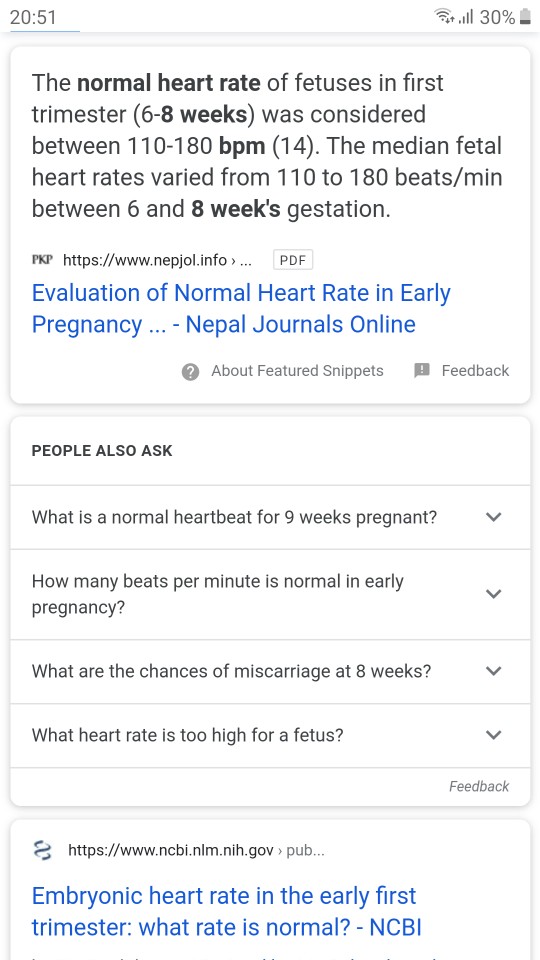Tap the ncbi.nlm.nih.gov URL breadcrumb
This screenshot has width=540, height=960.
(x=197, y=850)
